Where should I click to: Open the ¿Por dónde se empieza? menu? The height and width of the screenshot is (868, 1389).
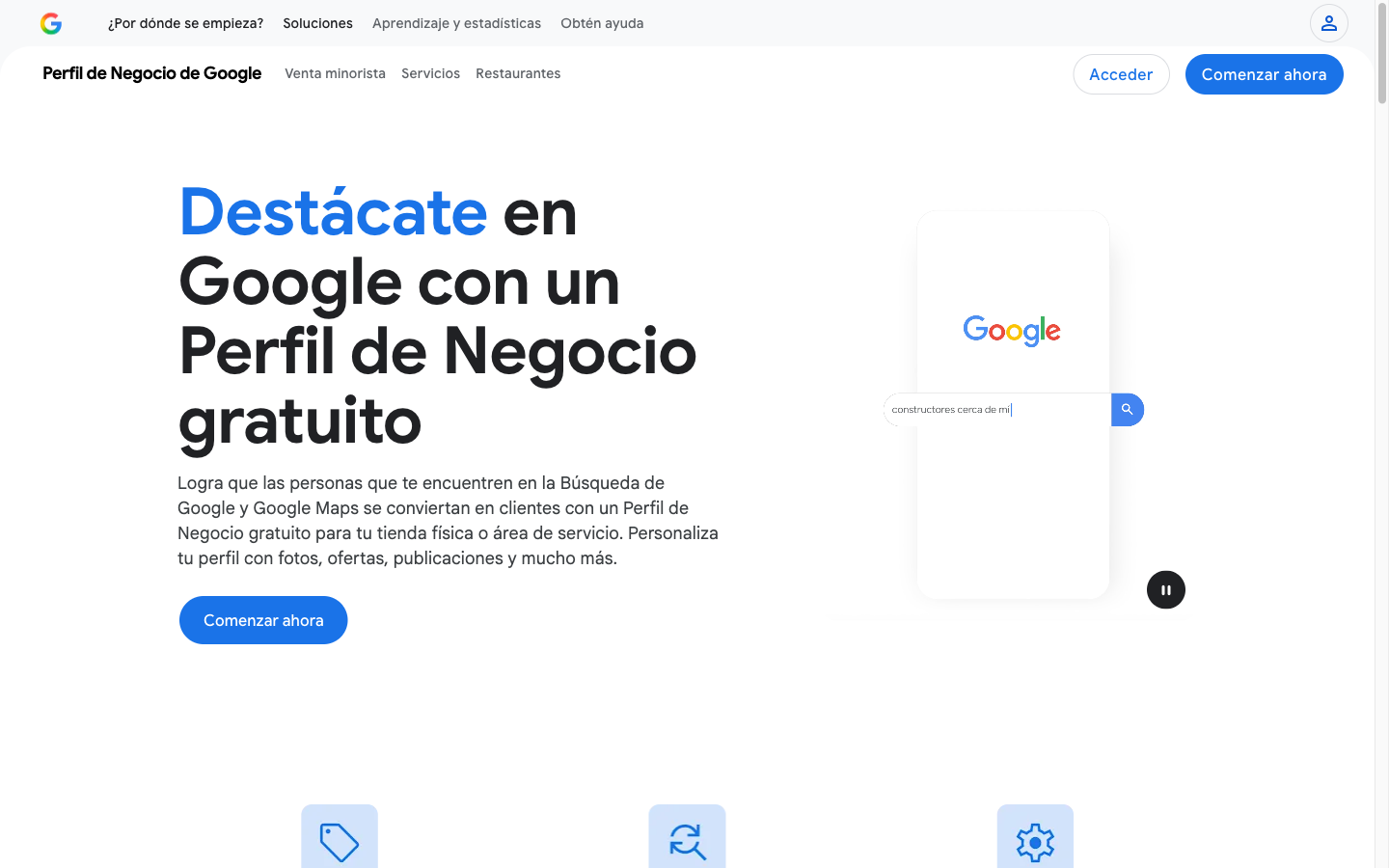click(x=185, y=23)
